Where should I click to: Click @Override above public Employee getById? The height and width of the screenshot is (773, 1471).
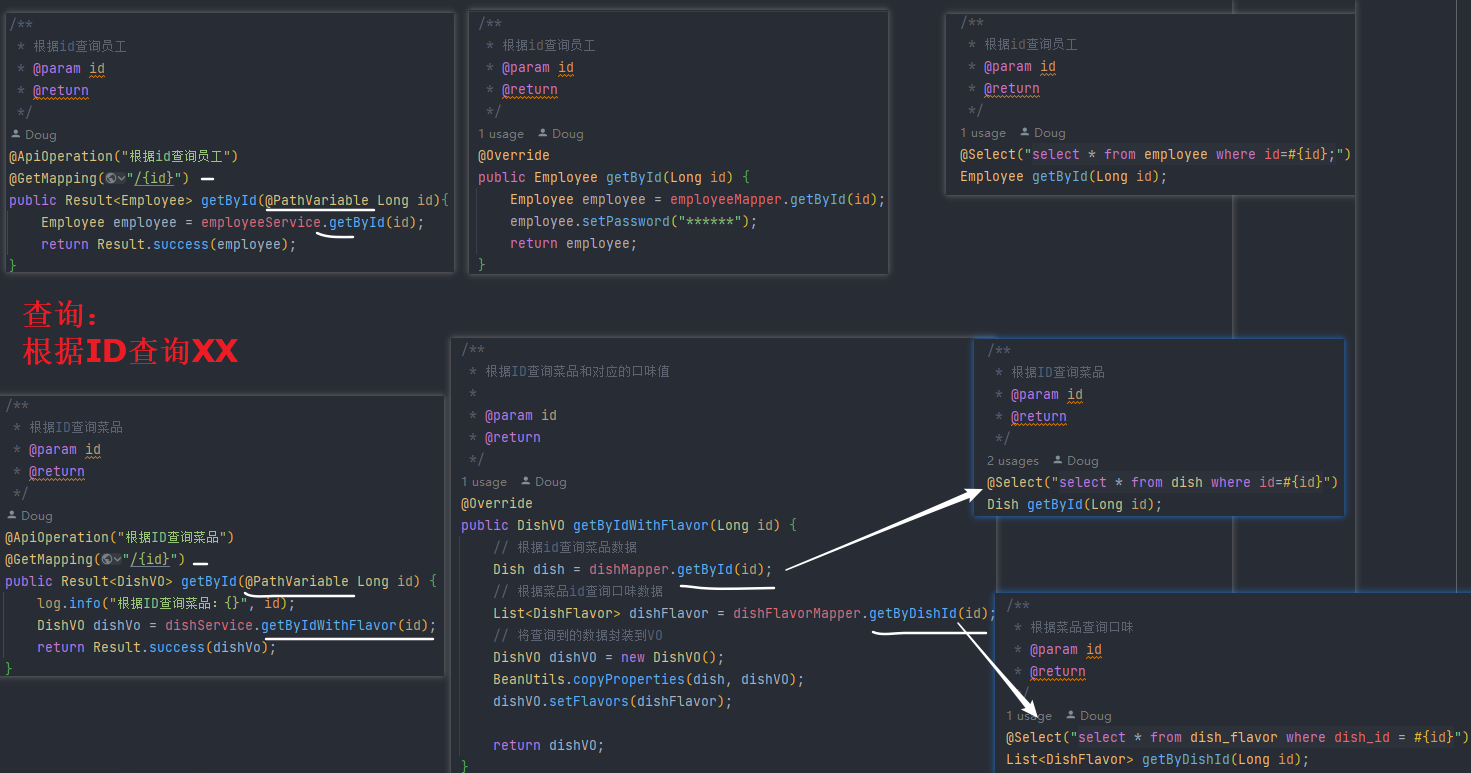point(514,155)
